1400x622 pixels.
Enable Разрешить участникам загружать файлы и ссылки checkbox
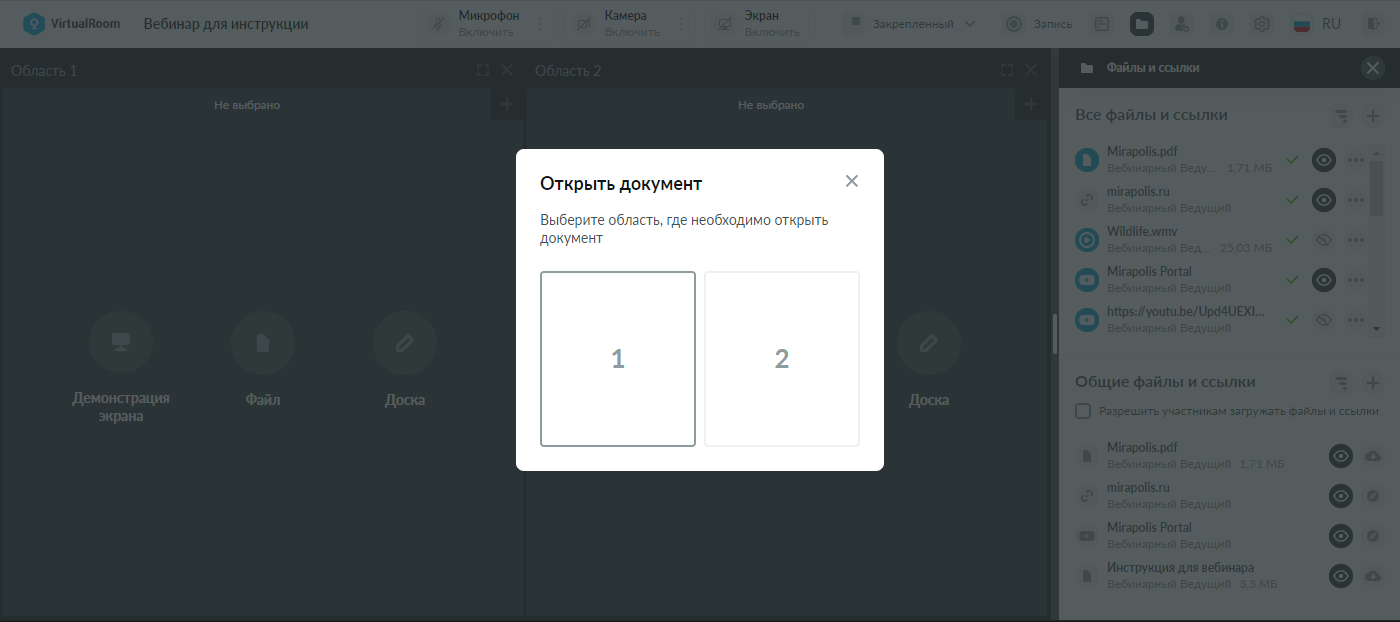click(1083, 411)
